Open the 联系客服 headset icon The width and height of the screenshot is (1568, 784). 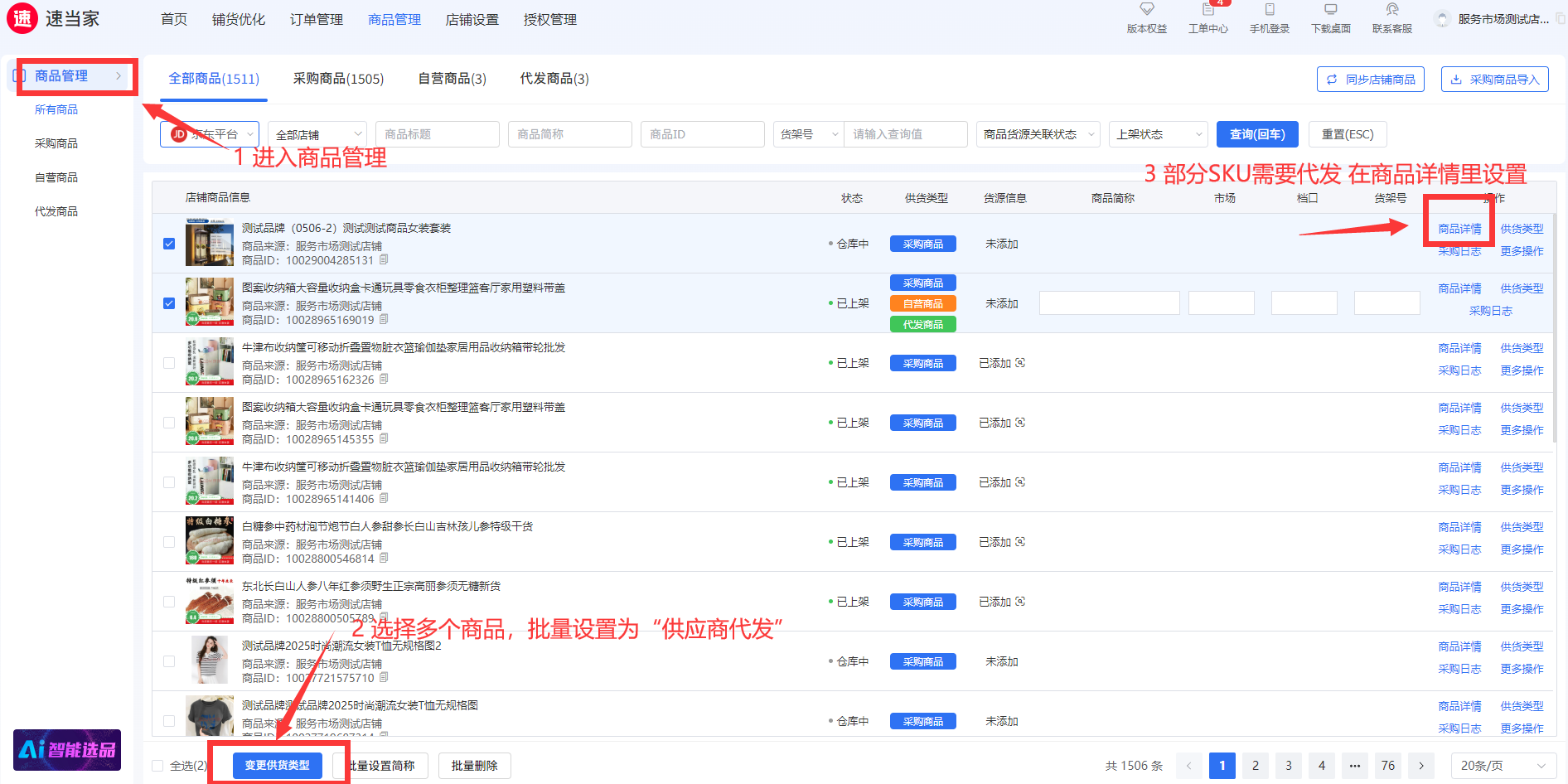click(x=1391, y=10)
